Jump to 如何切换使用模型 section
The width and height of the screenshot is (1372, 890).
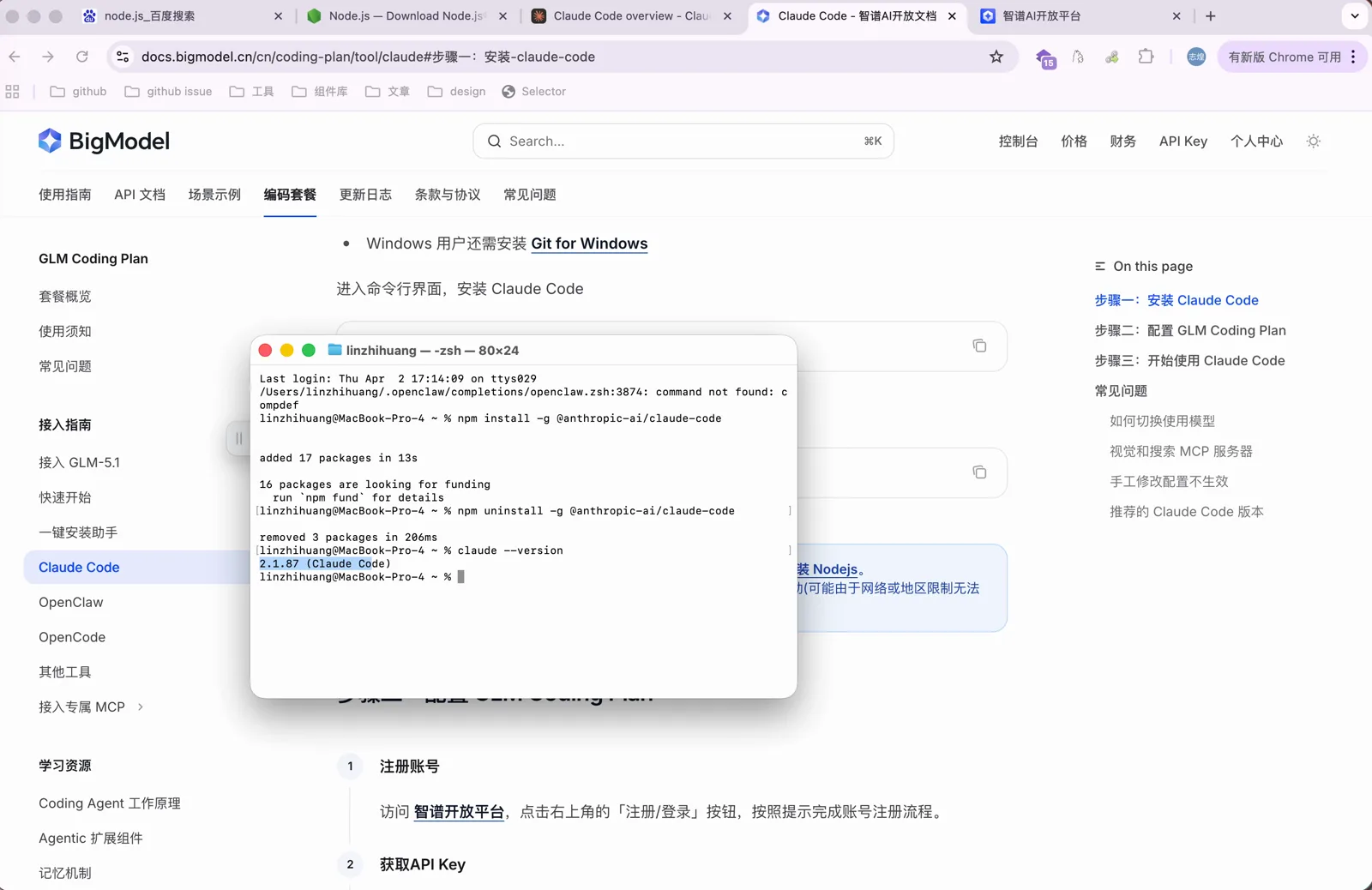tap(1162, 421)
